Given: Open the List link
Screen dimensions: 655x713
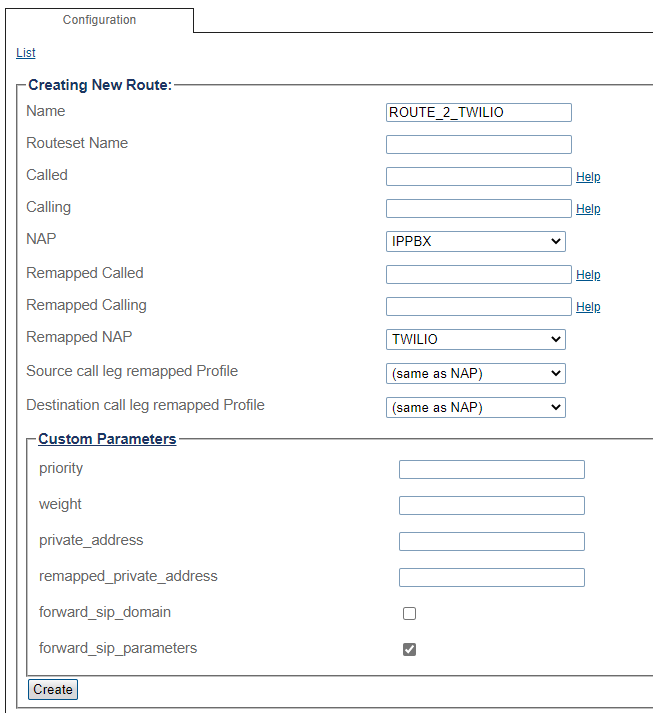Looking at the screenshot, I should pyautogui.click(x=26, y=53).
